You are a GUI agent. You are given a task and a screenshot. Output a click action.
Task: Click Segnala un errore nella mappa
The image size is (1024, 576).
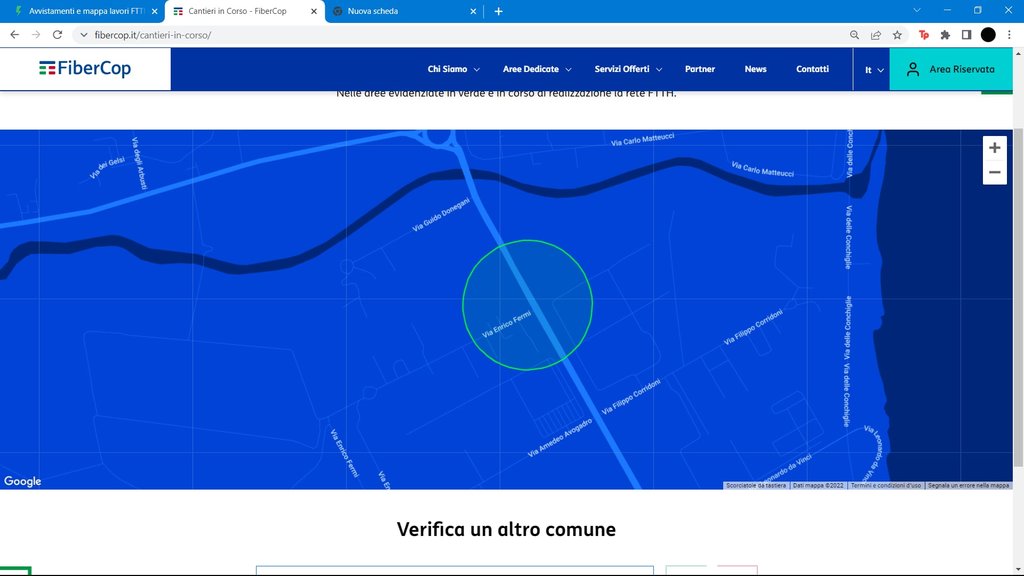(968, 485)
